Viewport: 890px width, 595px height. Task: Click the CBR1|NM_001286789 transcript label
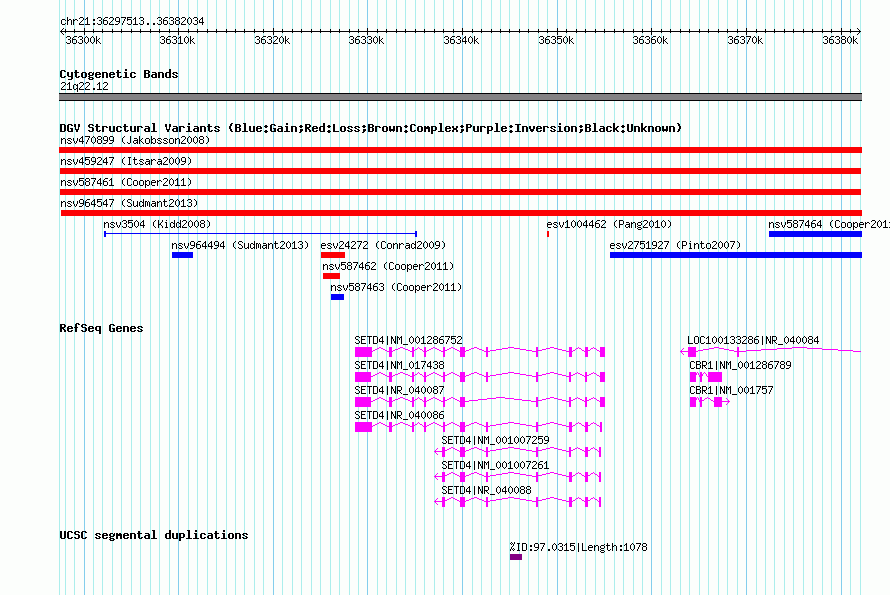[740, 365]
